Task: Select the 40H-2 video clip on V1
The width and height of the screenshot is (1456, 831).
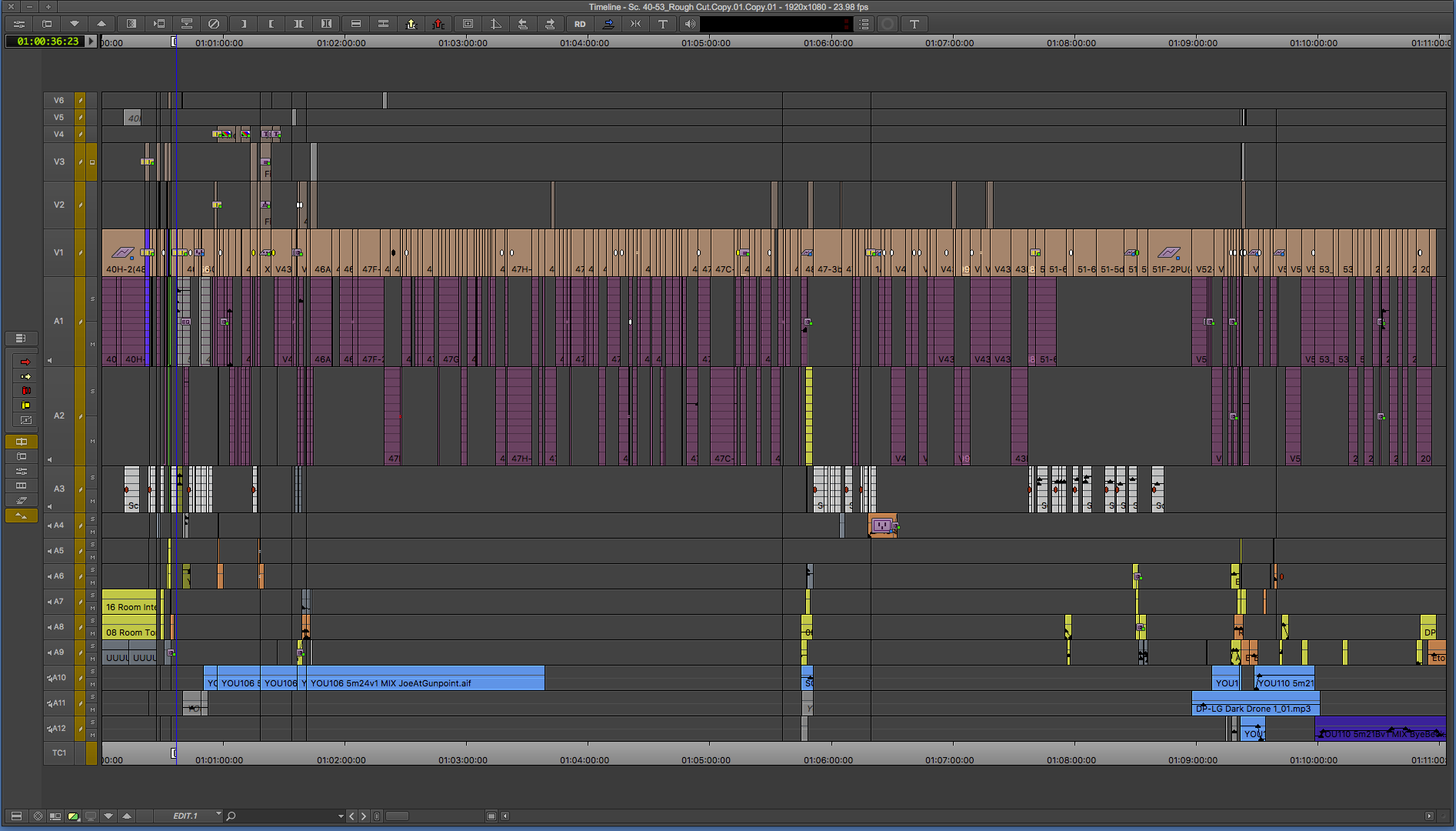Action: 124,252
